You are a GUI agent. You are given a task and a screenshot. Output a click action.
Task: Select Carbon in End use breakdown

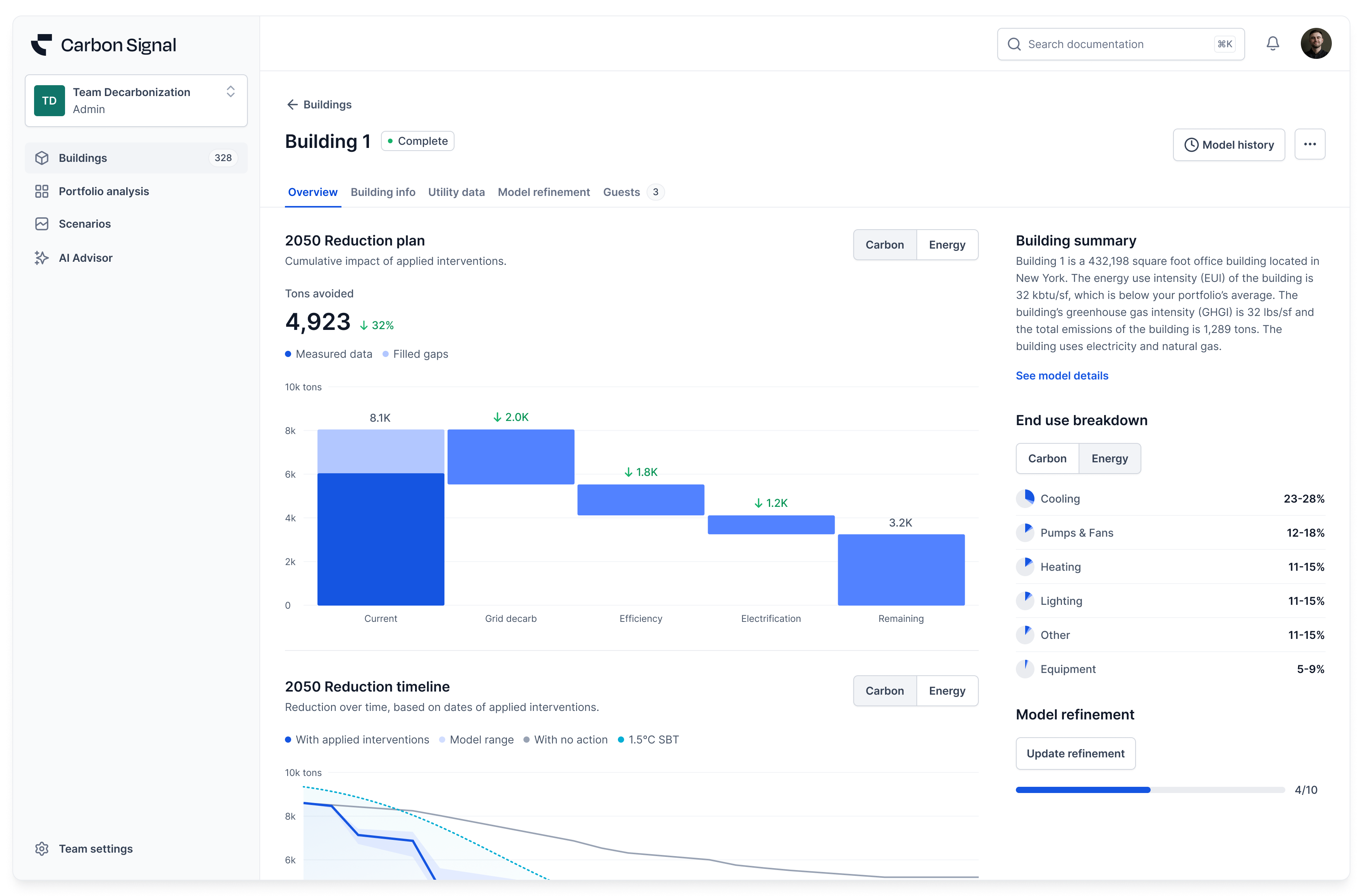[x=1047, y=458]
